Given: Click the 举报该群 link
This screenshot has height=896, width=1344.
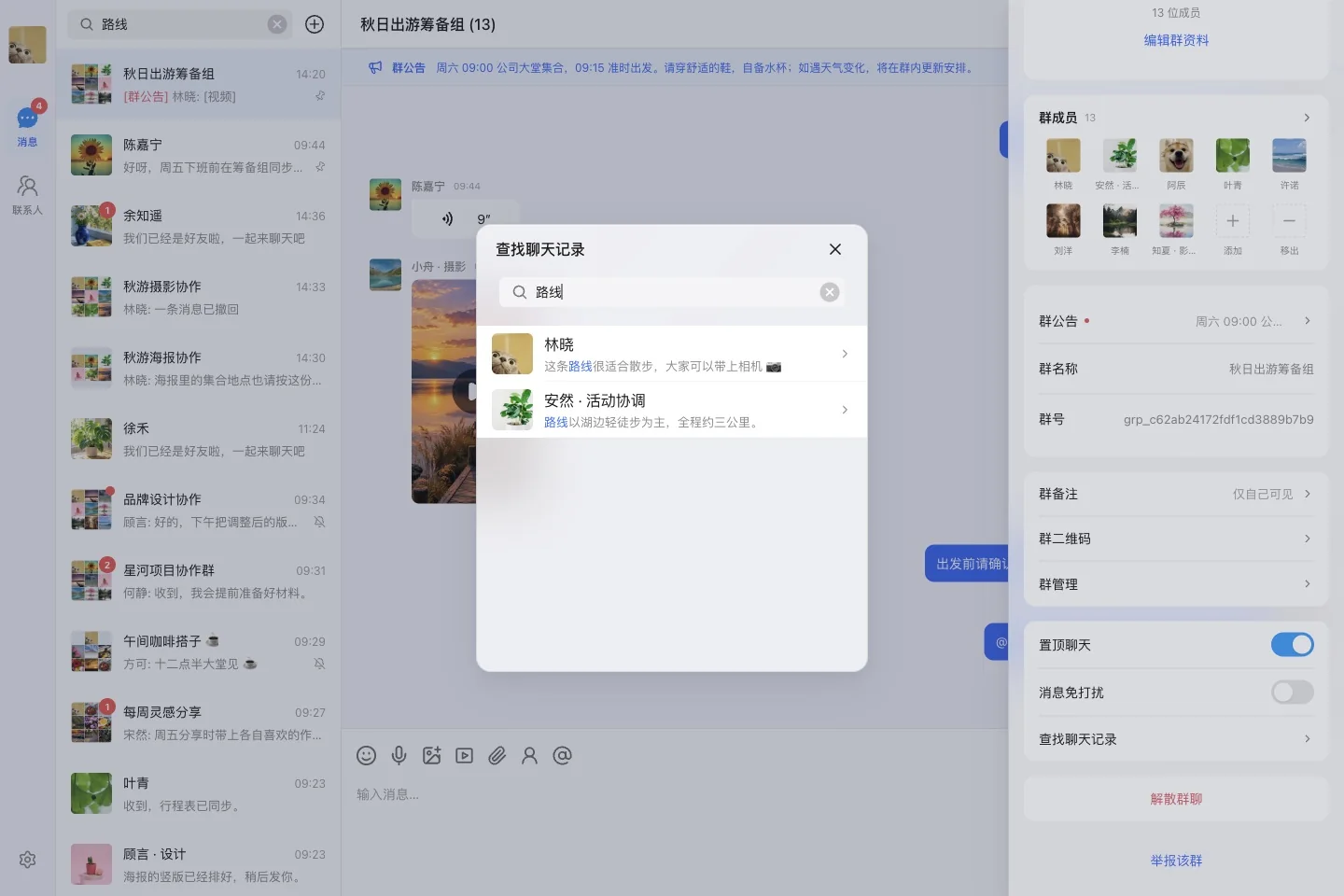Looking at the screenshot, I should pyautogui.click(x=1176, y=861).
